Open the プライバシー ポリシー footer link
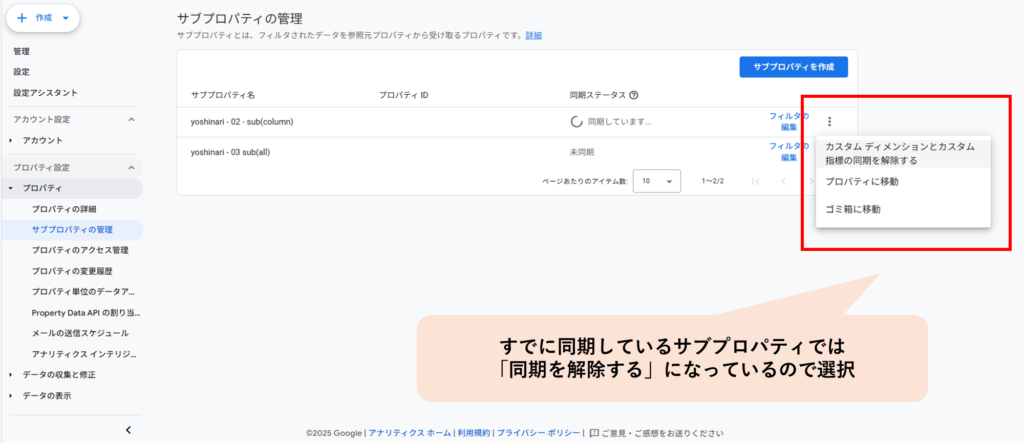Image resolution: width=1024 pixels, height=443 pixels. [x=538, y=433]
